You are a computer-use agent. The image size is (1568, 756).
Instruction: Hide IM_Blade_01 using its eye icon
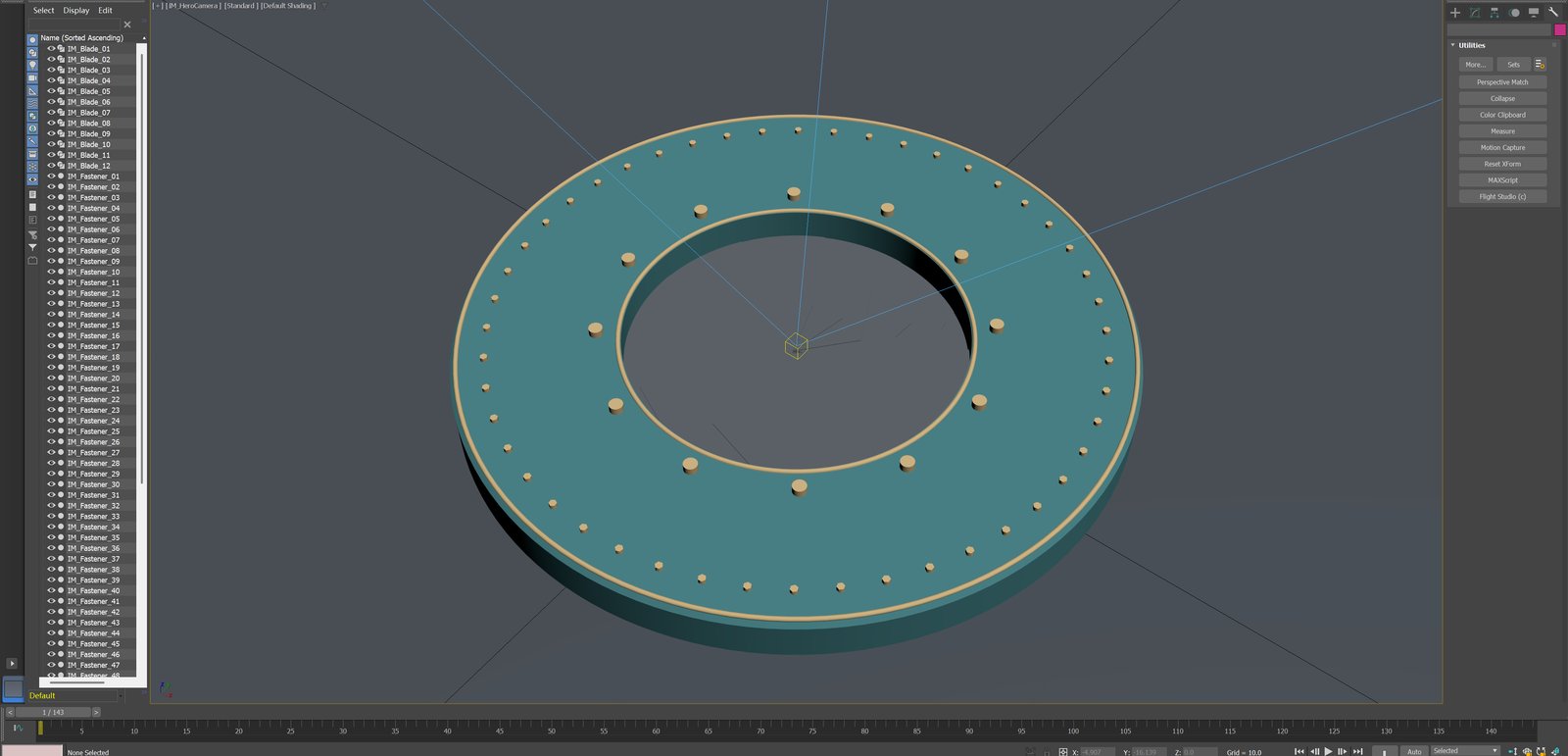coord(51,48)
